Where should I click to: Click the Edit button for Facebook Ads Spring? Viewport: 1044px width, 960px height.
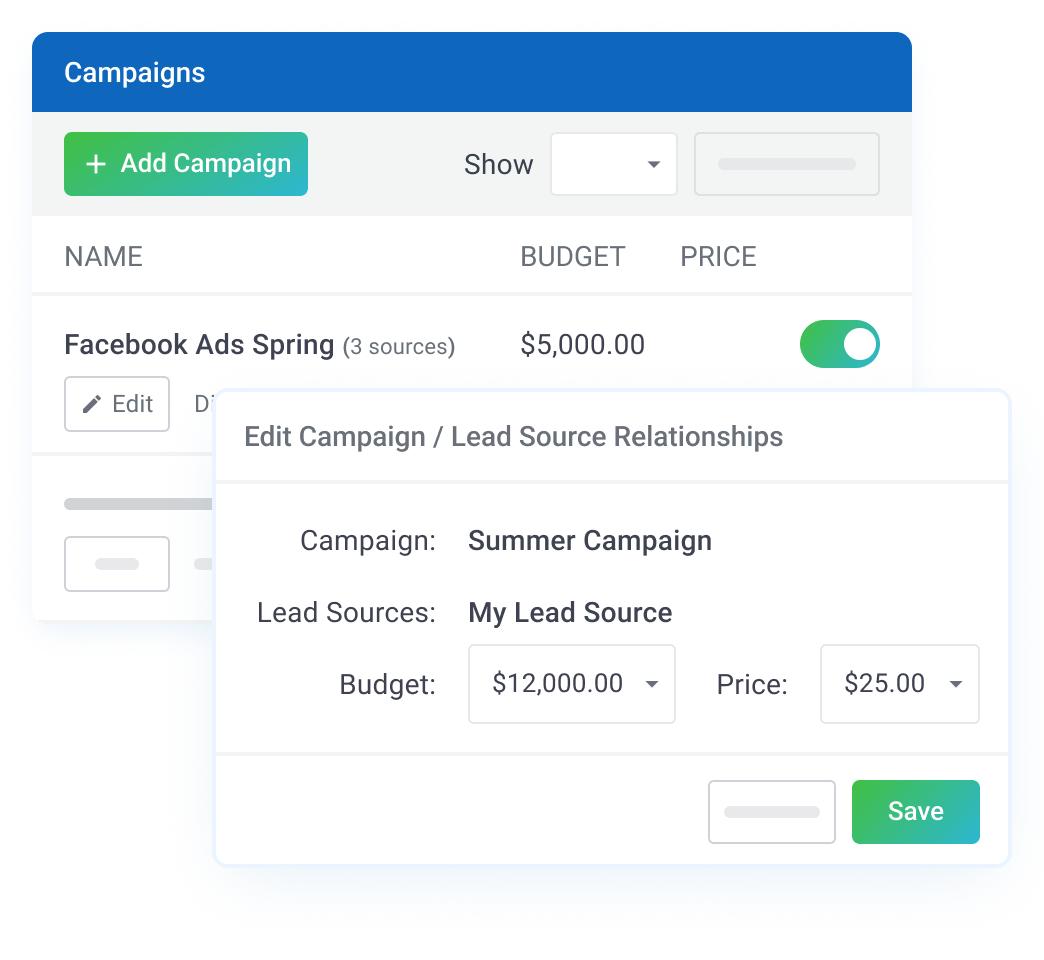(117, 404)
